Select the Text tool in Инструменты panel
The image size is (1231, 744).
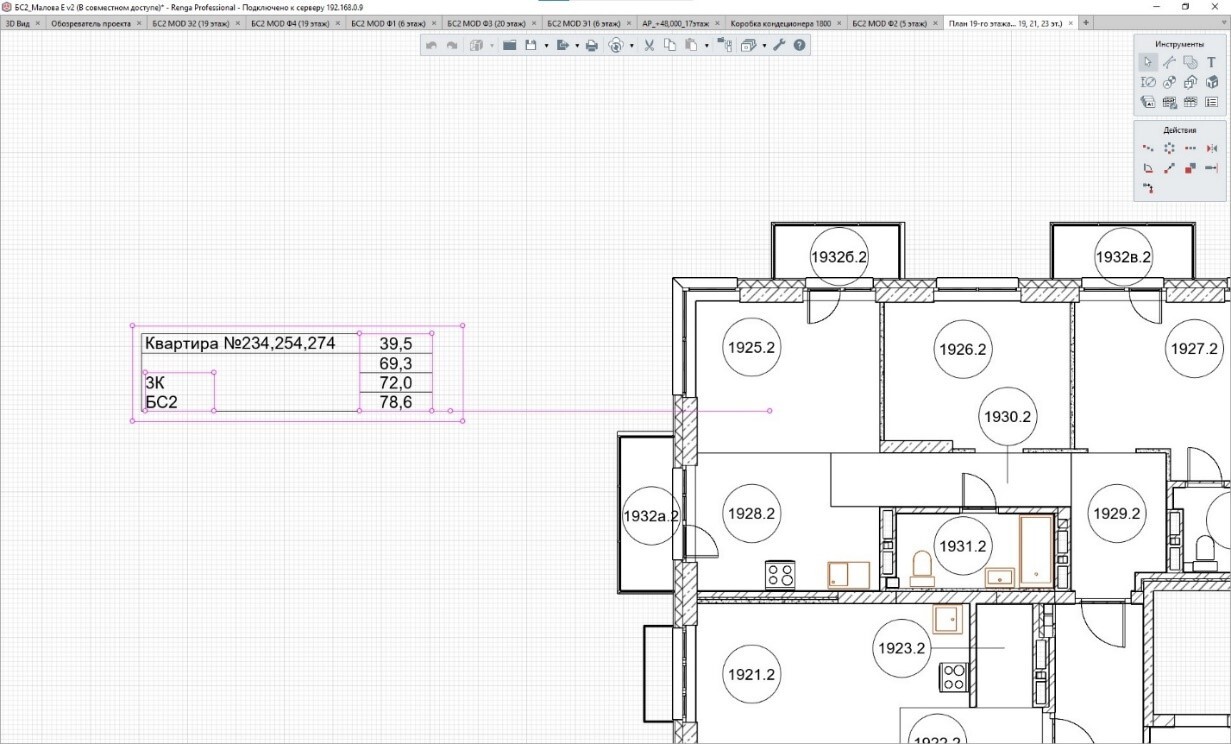pyautogui.click(x=1211, y=62)
